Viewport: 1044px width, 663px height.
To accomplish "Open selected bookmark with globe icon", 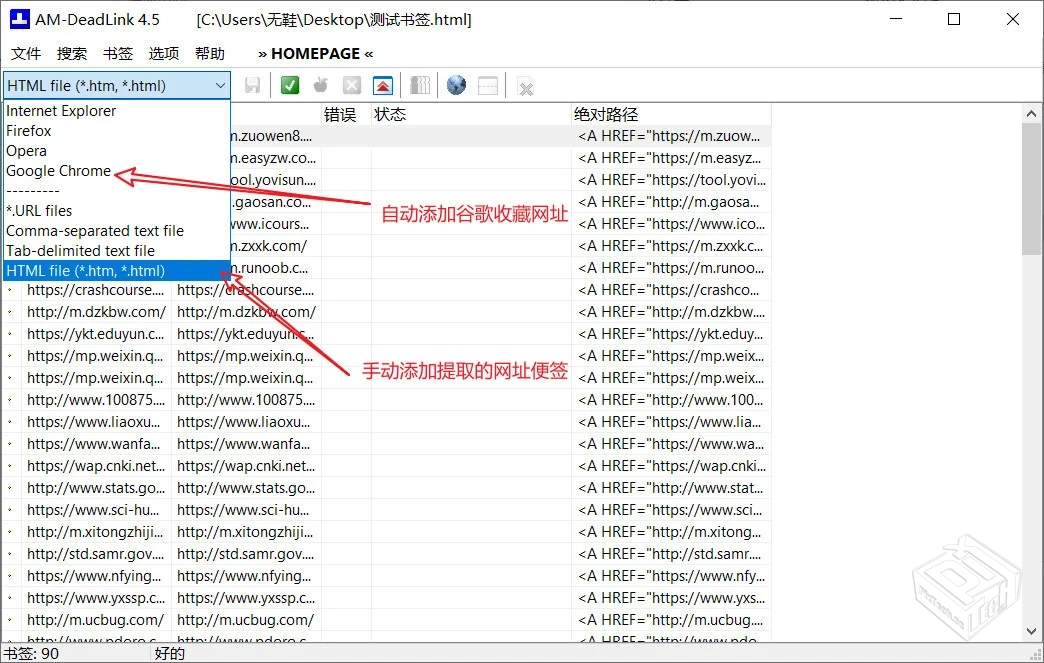I will (456, 85).
